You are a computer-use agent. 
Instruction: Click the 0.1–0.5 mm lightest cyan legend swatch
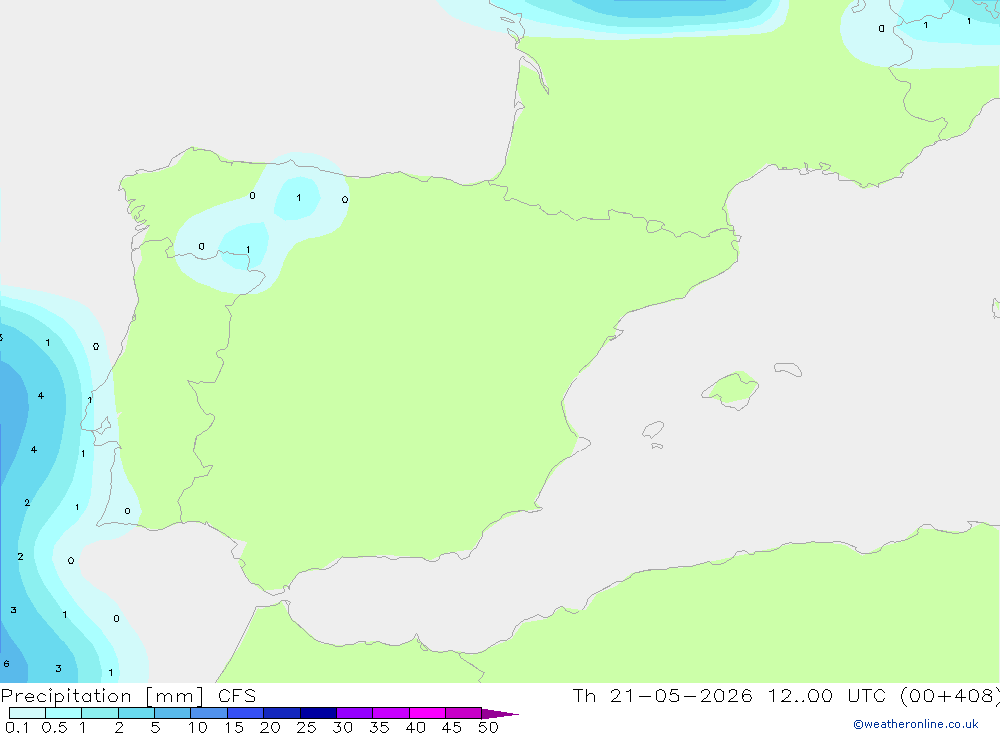(27, 713)
